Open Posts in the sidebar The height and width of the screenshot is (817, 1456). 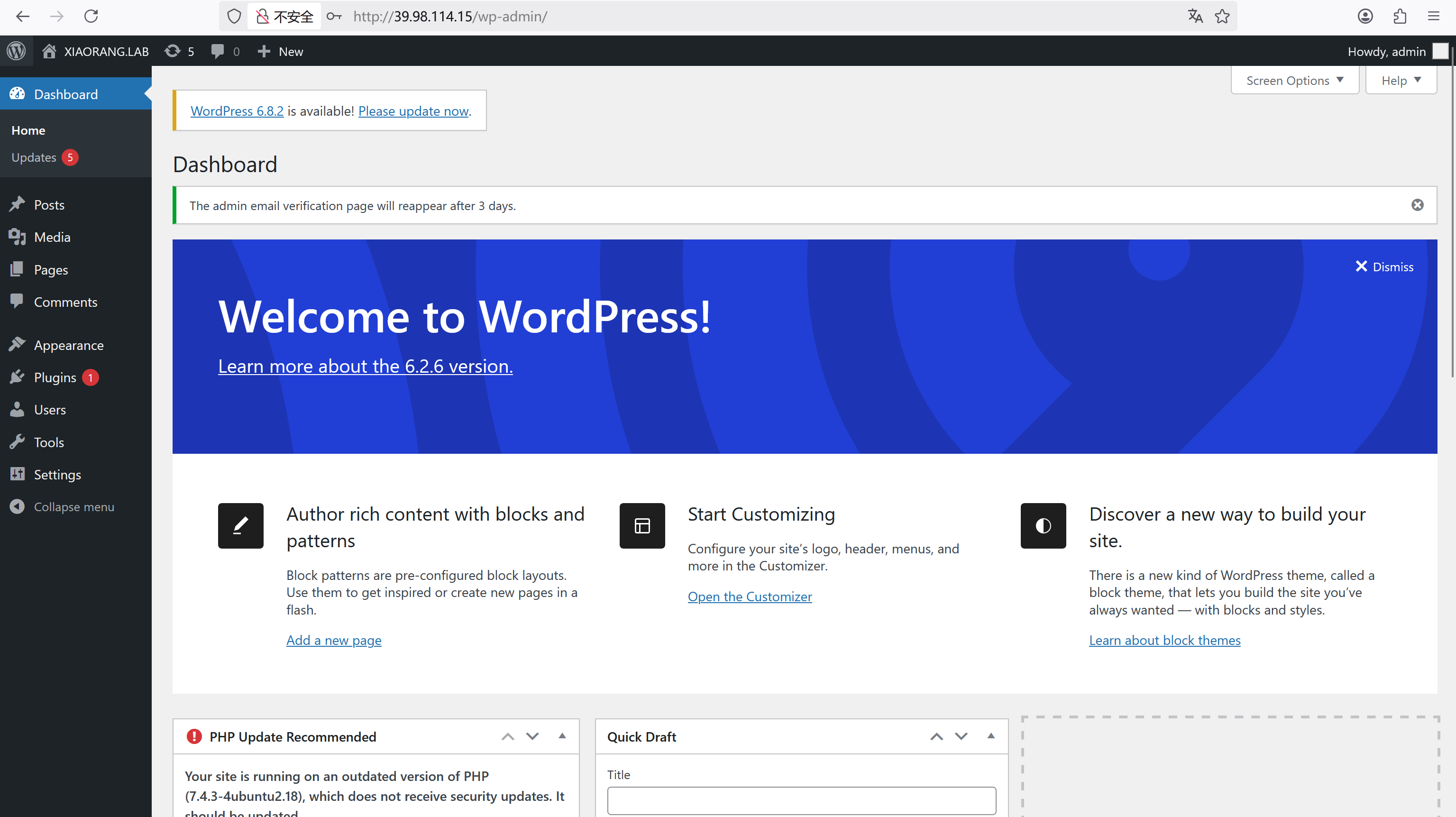coord(76,205)
